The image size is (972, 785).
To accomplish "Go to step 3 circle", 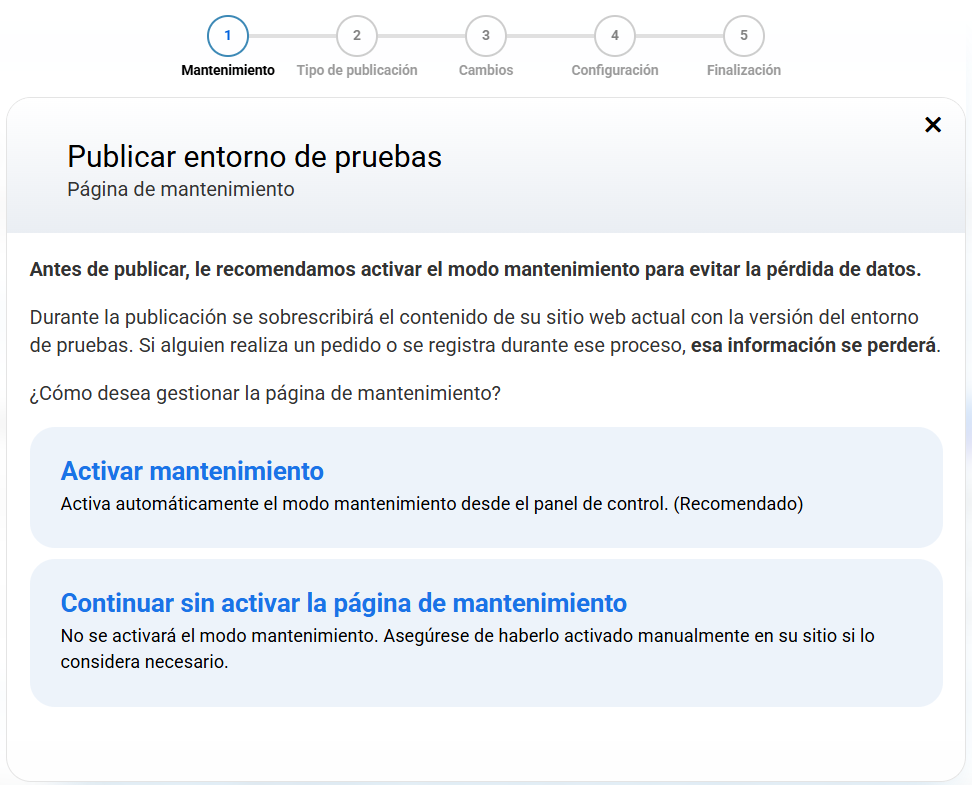I will (x=485, y=35).
